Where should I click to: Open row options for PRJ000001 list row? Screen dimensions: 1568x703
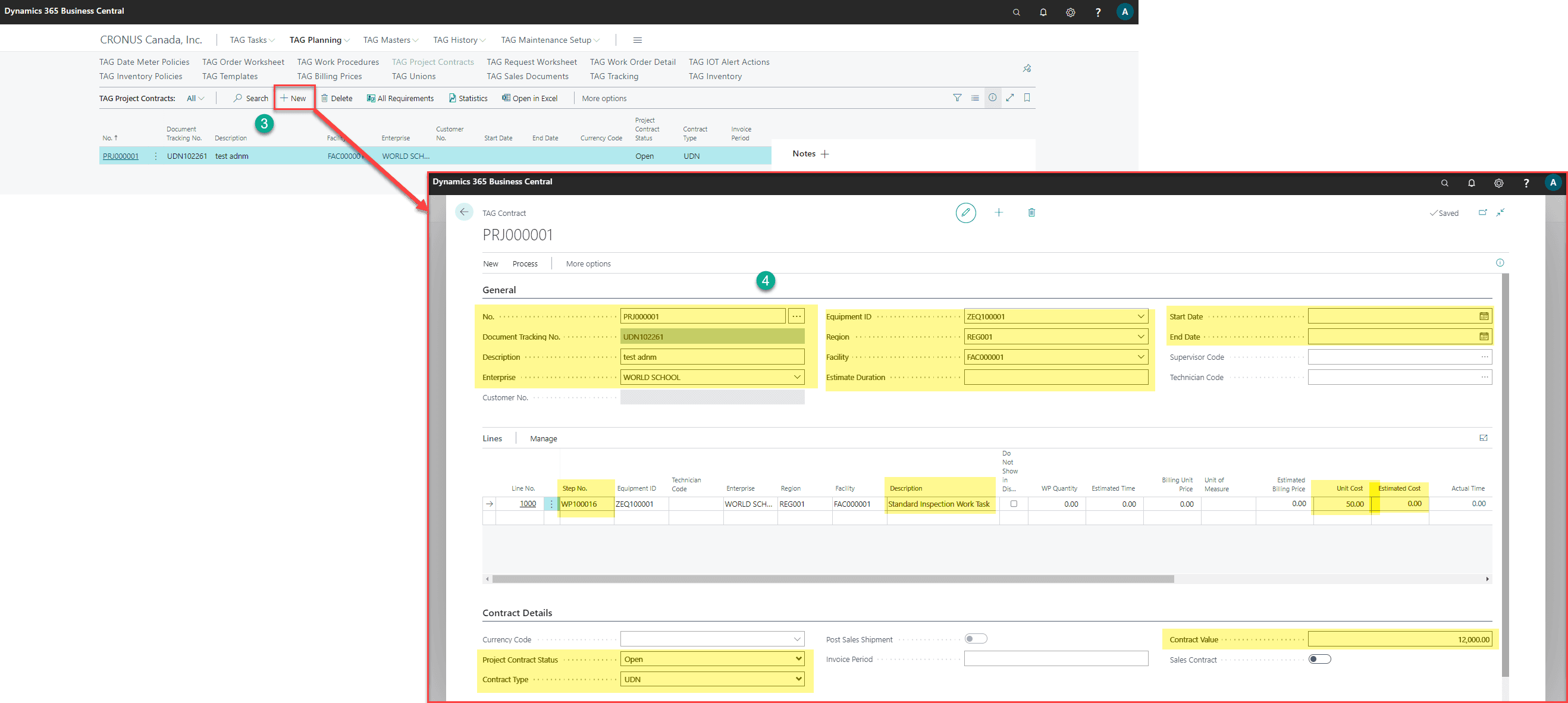pos(156,156)
